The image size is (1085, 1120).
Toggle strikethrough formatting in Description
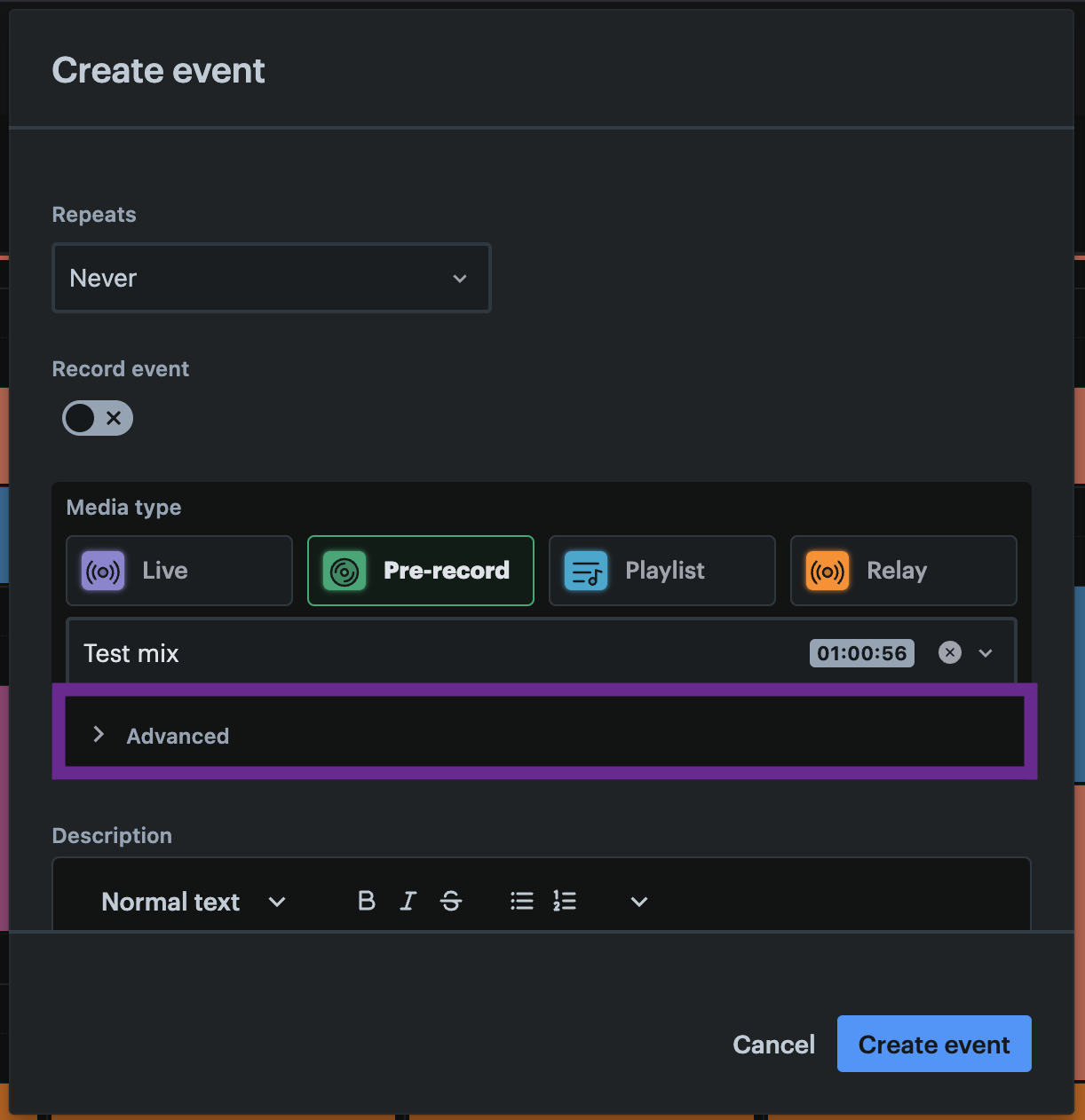coord(451,901)
